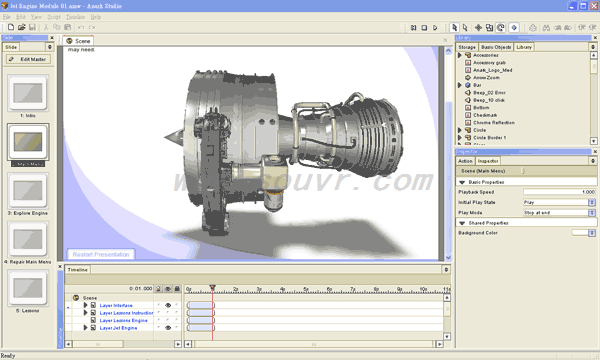
Task: Open the Initial Play State dropdown
Action: click(x=592, y=202)
